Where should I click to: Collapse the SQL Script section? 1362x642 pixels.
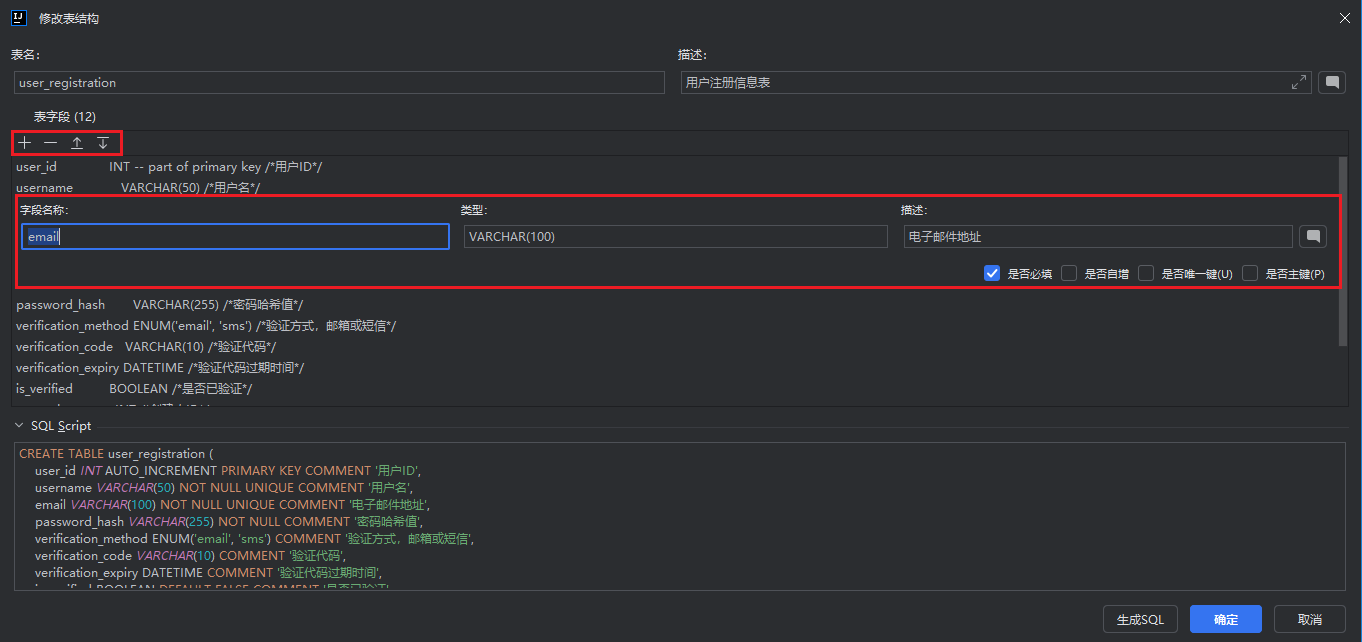[x=19, y=426]
